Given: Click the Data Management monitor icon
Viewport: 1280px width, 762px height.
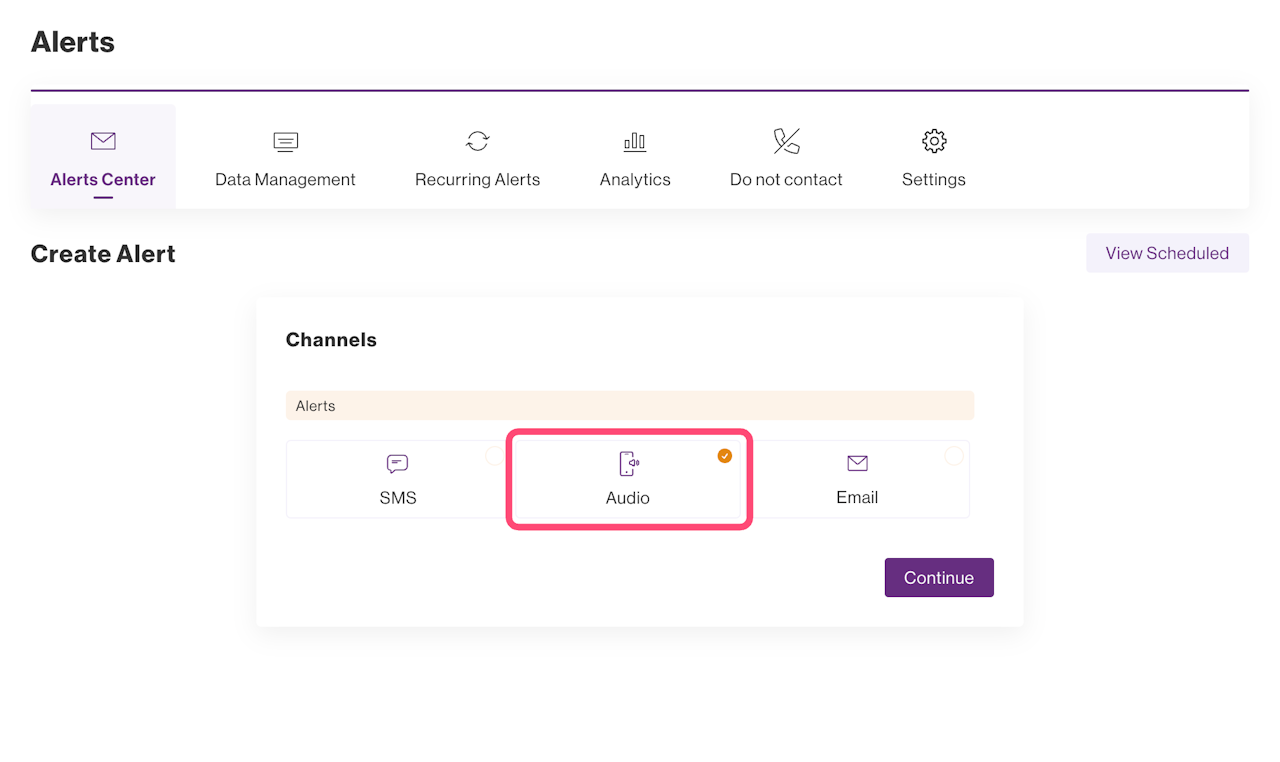Looking at the screenshot, I should pyautogui.click(x=285, y=142).
